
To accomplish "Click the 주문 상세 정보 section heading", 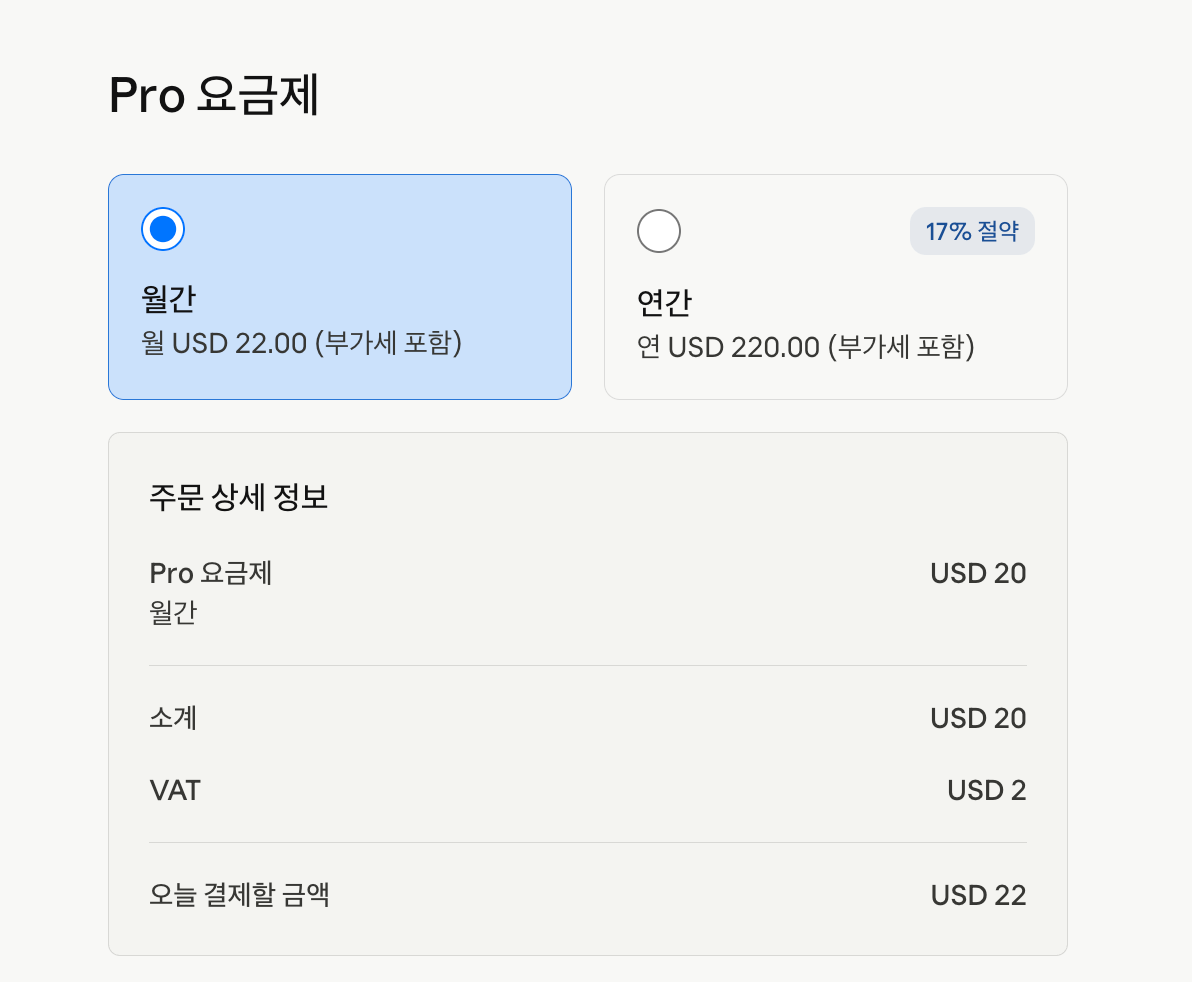I will point(238,497).
